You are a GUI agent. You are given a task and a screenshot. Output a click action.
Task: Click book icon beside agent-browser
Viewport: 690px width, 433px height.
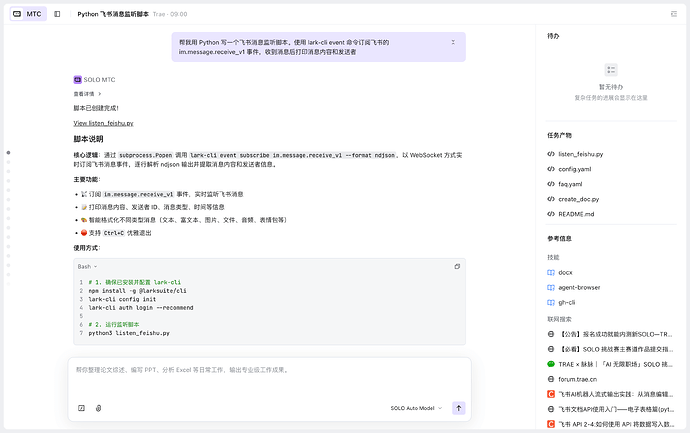551,287
